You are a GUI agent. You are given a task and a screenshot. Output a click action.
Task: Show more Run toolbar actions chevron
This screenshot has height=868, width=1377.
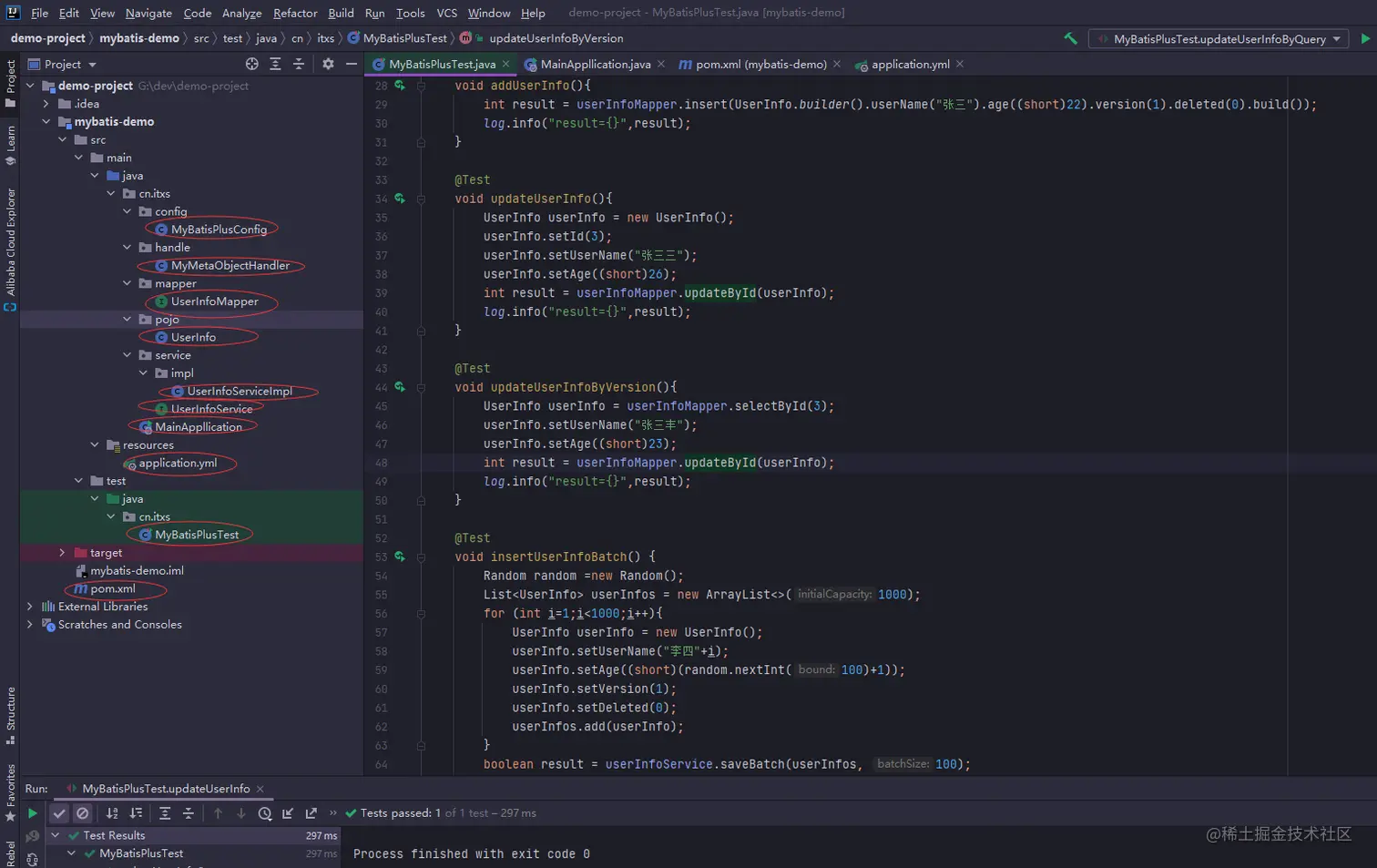click(x=332, y=813)
